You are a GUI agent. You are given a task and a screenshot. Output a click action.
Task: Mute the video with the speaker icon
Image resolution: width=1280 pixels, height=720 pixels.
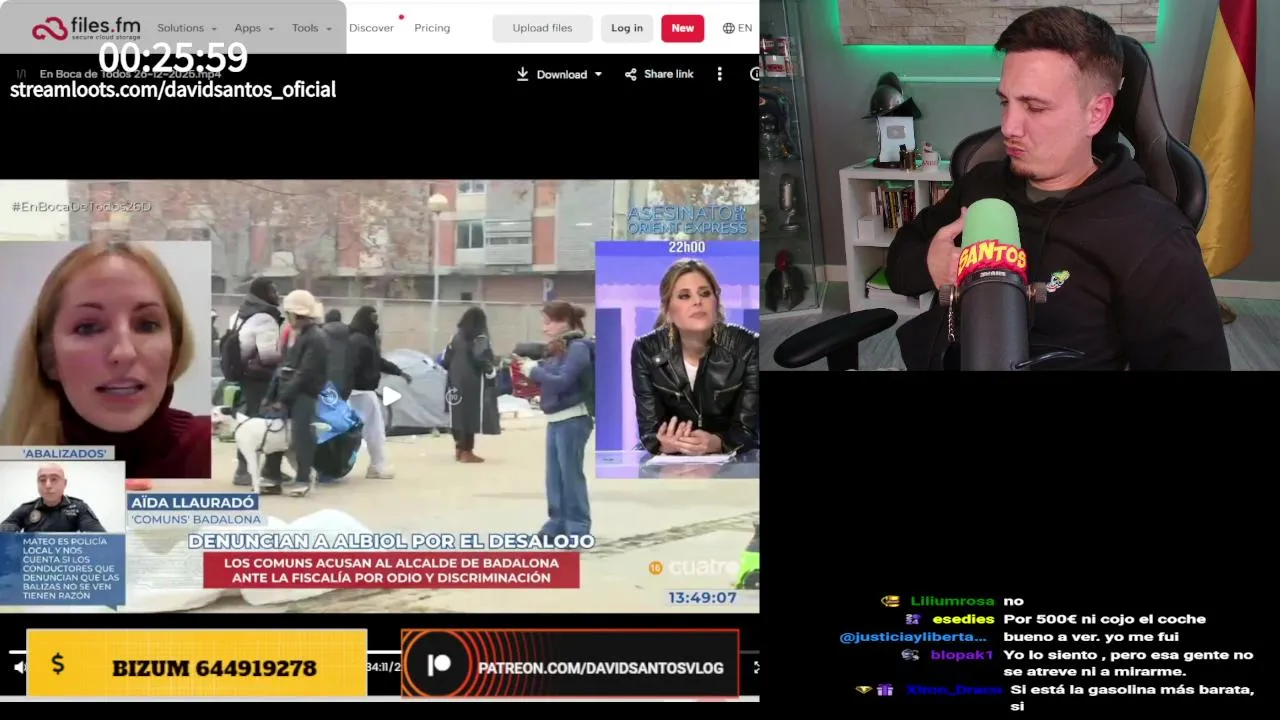pos(18,667)
